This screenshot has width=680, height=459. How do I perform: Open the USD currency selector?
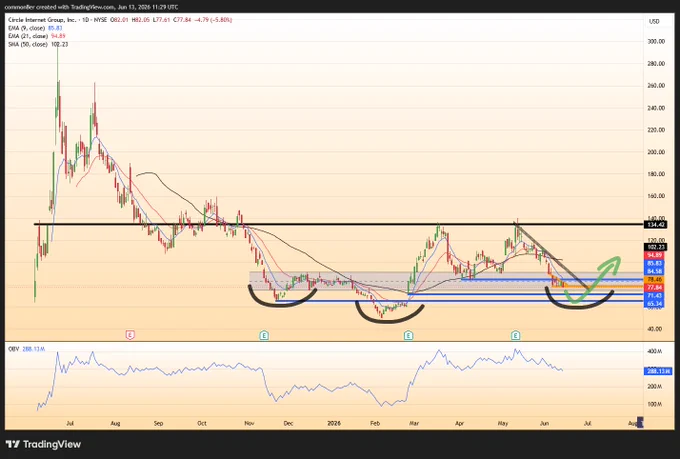click(x=654, y=21)
